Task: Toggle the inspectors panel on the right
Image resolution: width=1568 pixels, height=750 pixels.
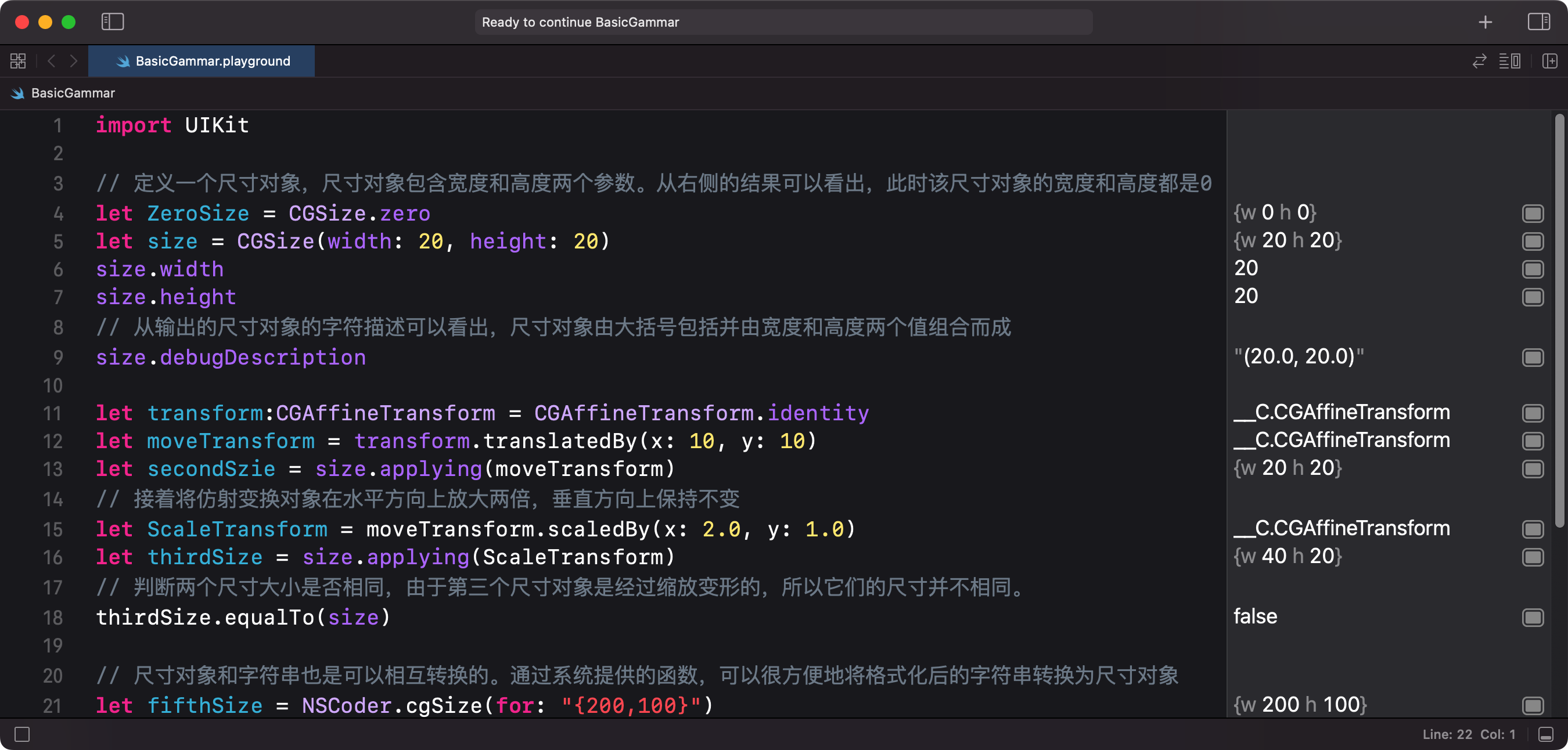Action: click(1539, 22)
